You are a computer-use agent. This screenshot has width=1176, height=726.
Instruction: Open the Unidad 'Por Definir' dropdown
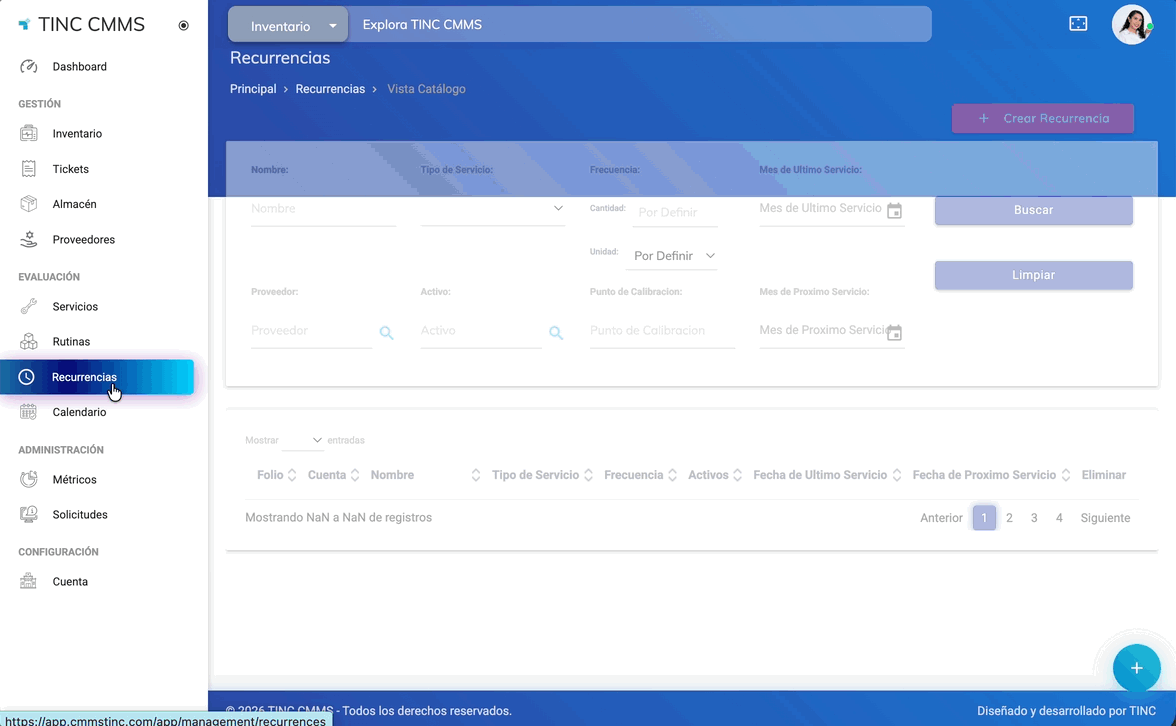pyautogui.click(x=674, y=256)
